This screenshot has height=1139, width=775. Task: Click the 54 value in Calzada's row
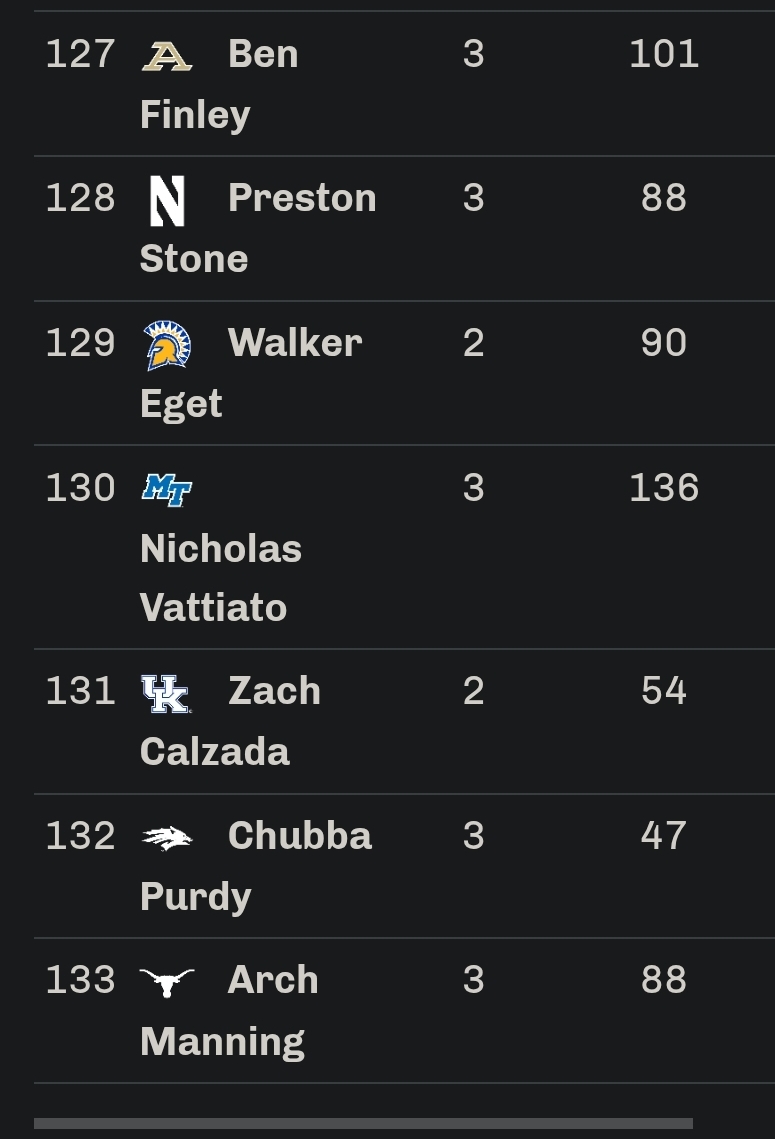[x=664, y=691]
